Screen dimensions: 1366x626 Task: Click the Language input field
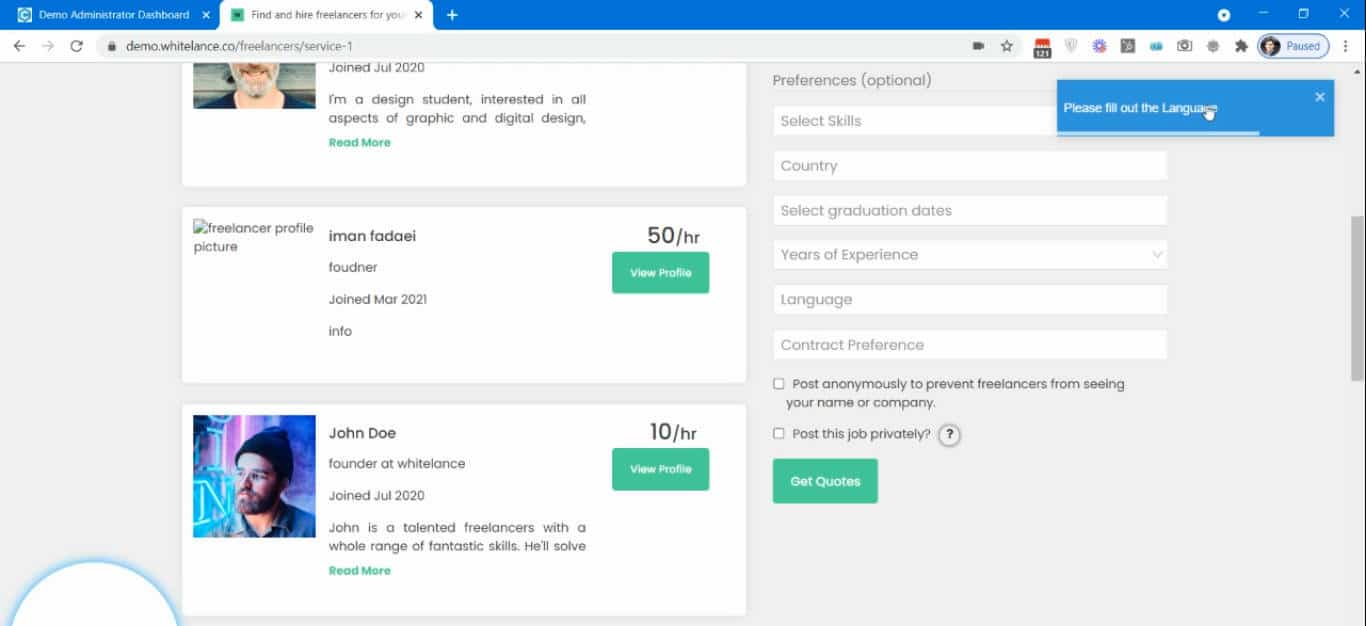click(970, 300)
